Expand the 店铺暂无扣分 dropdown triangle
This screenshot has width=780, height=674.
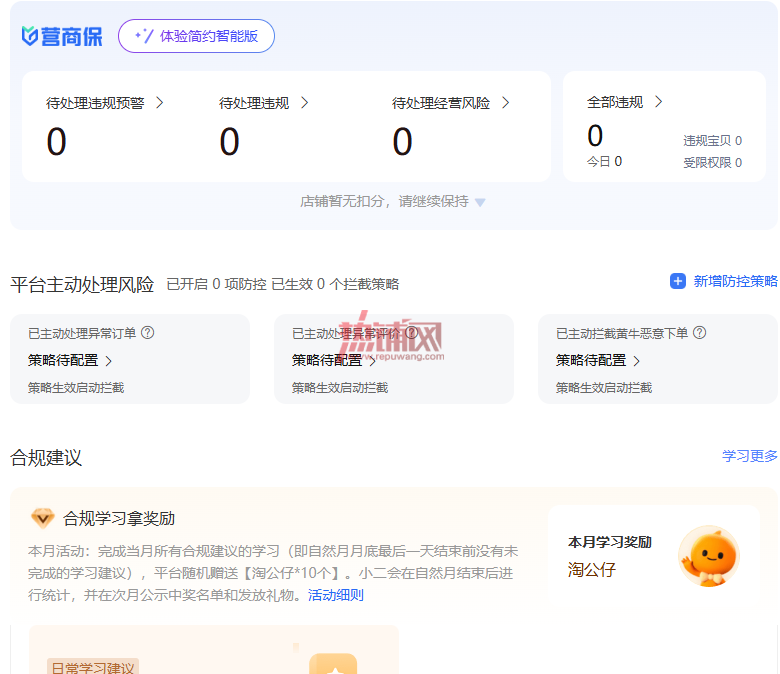pyautogui.click(x=480, y=202)
